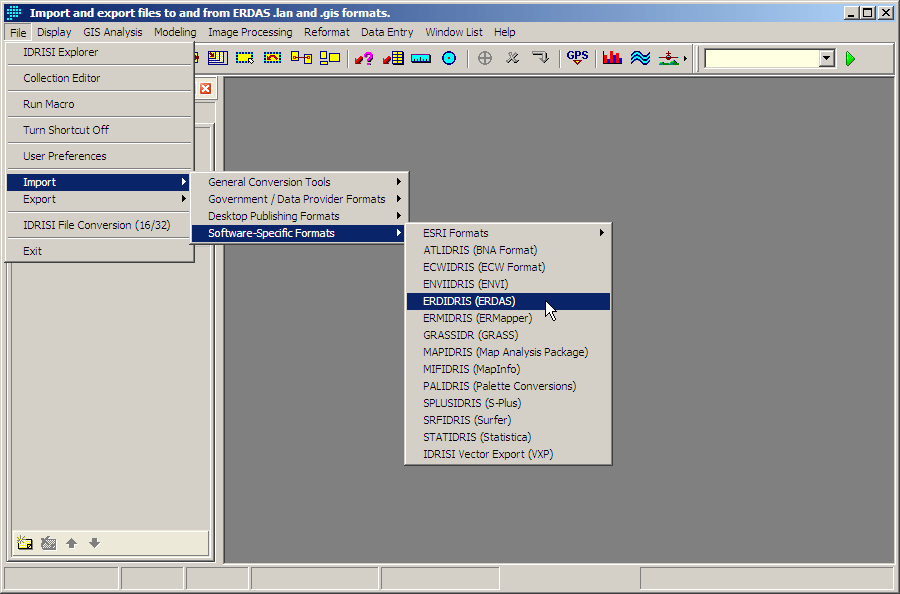
Task: Expand Desktop Publishing Formats submenu
Action: point(299,216)
